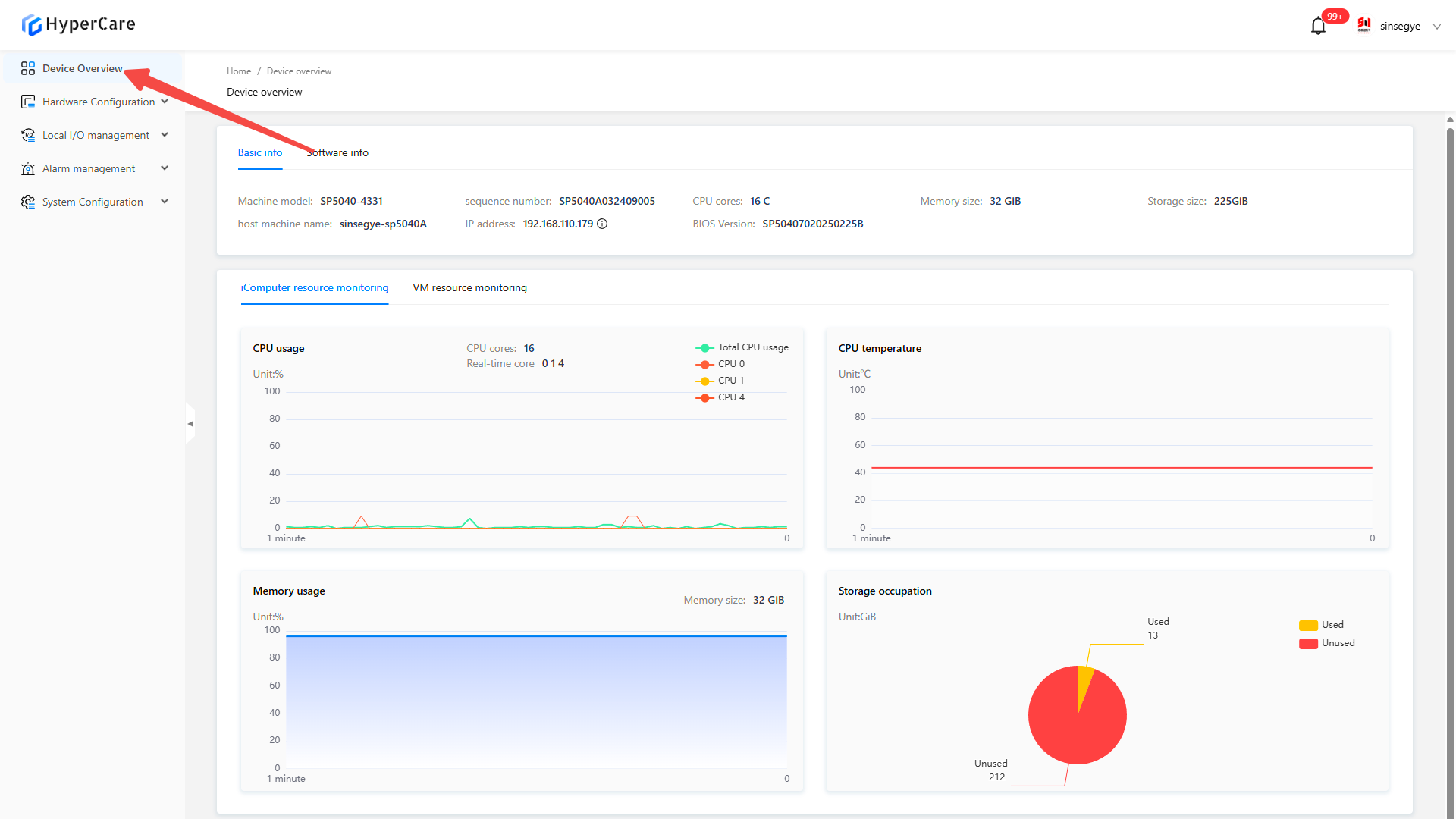Expand the Hardware Configuration menu chevron
Viewport: 1456px width, 819px height.
pos(165,102)
